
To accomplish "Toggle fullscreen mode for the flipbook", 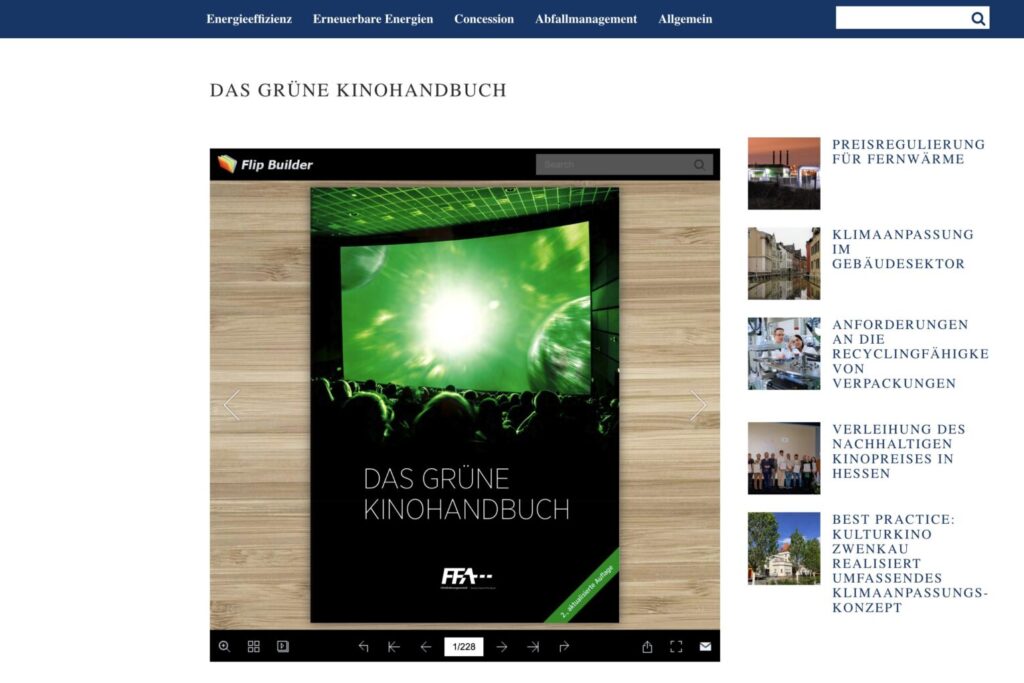I will pyautogui.click(x=676, y=647).
